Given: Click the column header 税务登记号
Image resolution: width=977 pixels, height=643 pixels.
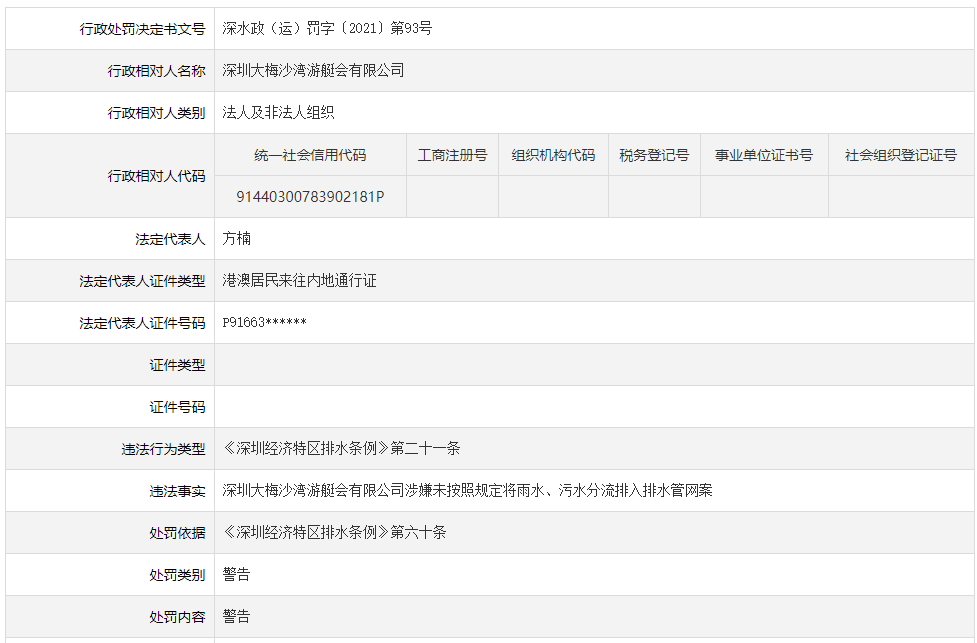Looking at the screenshot, I should [654, 155].
